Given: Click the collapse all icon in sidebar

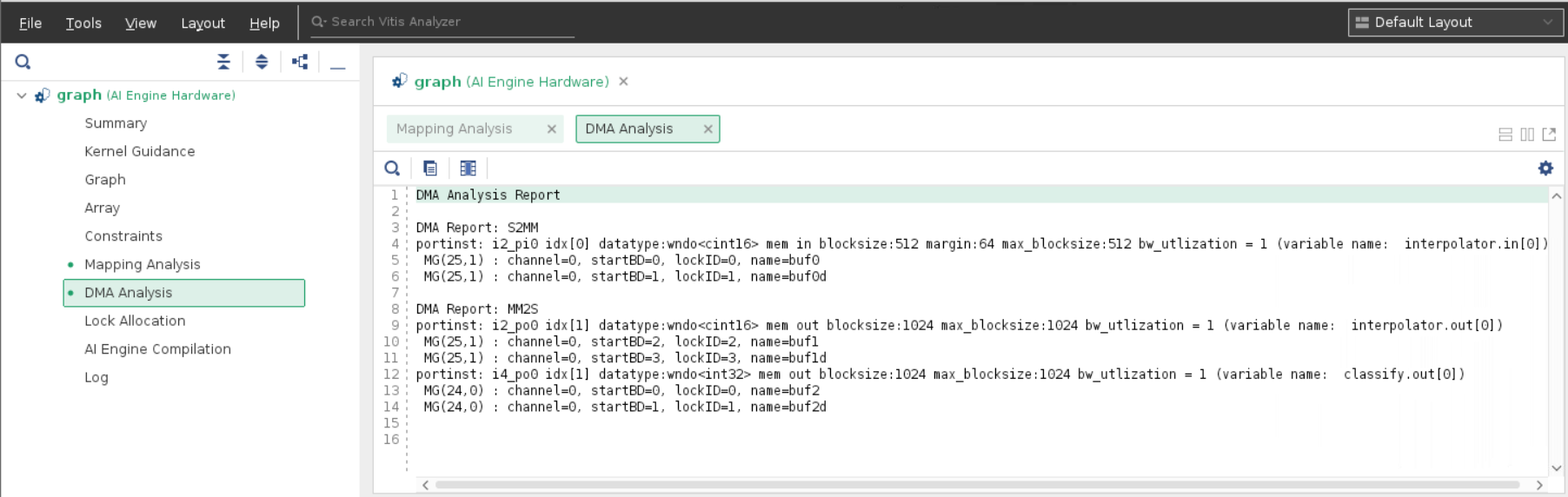Looking at the screenshot, I should pos(223,62).
